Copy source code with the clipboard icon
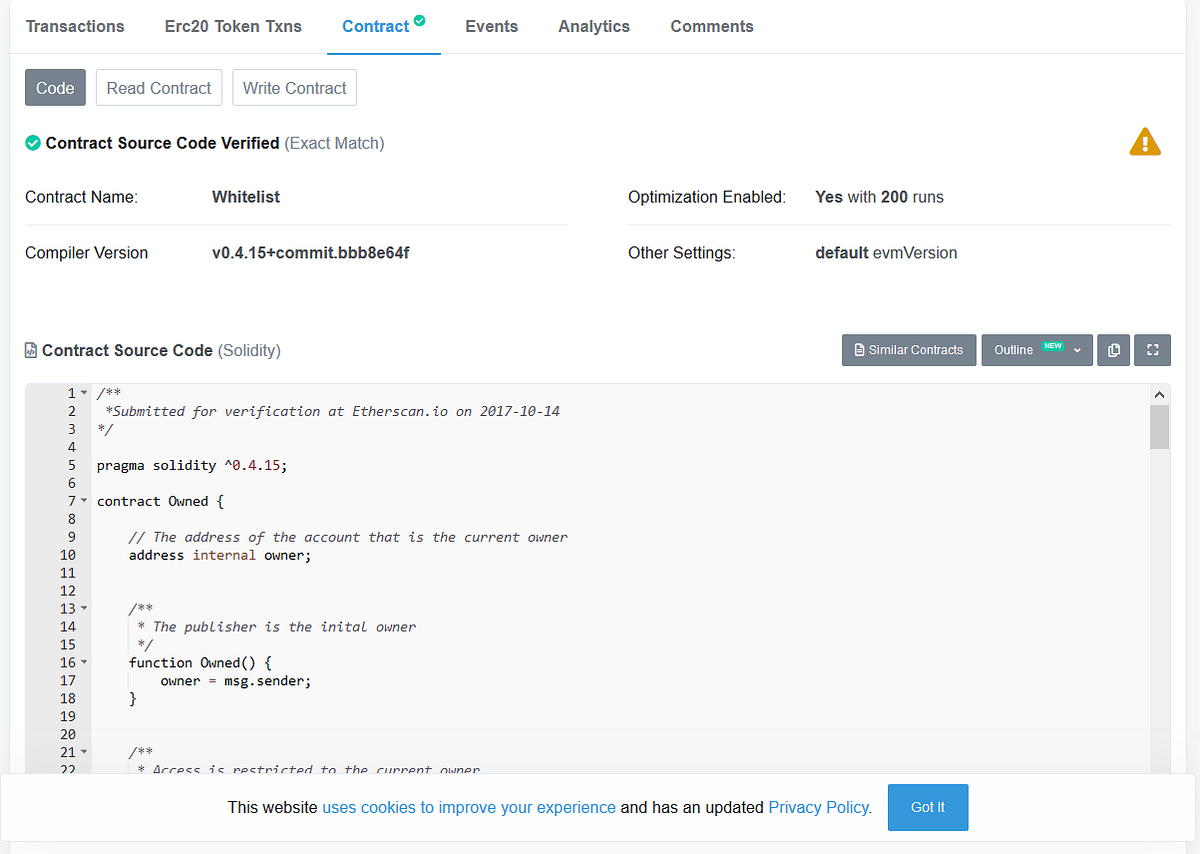The image size is (1200, 854). (x=1114, y=350)
